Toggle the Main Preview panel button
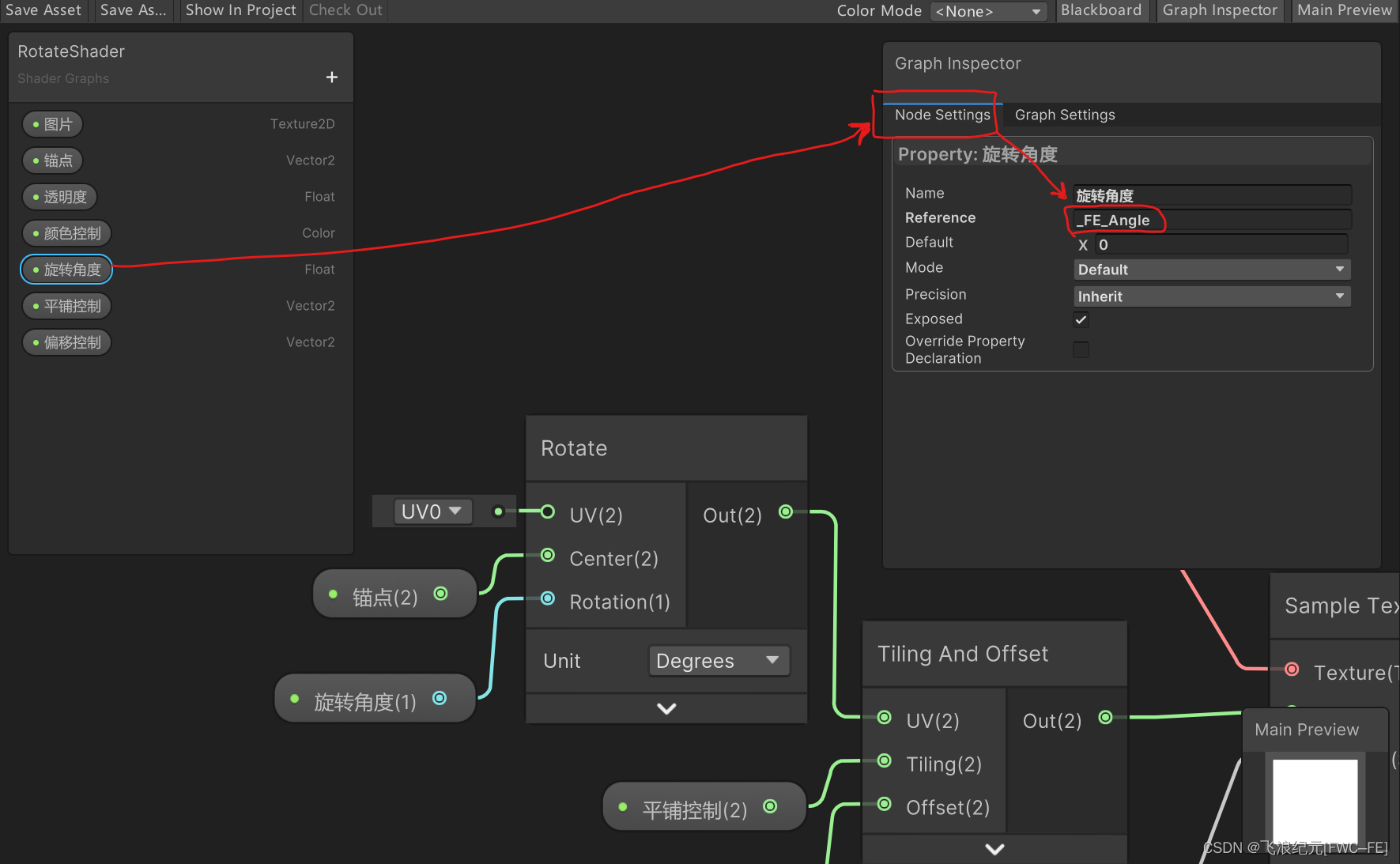Screen dimensions: 1400x864 1344,10
